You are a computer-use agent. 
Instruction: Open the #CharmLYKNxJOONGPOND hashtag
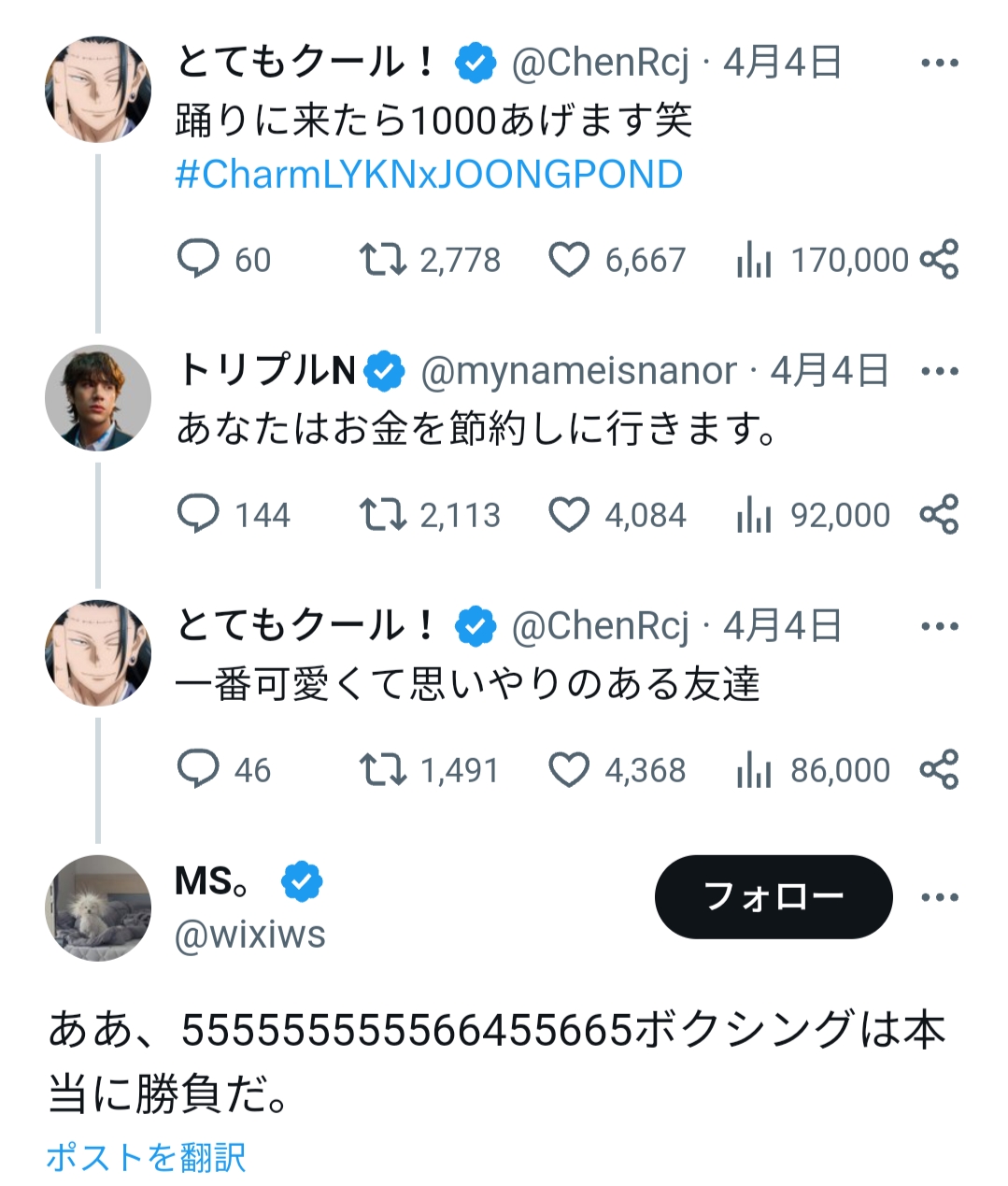coord(429,175)
